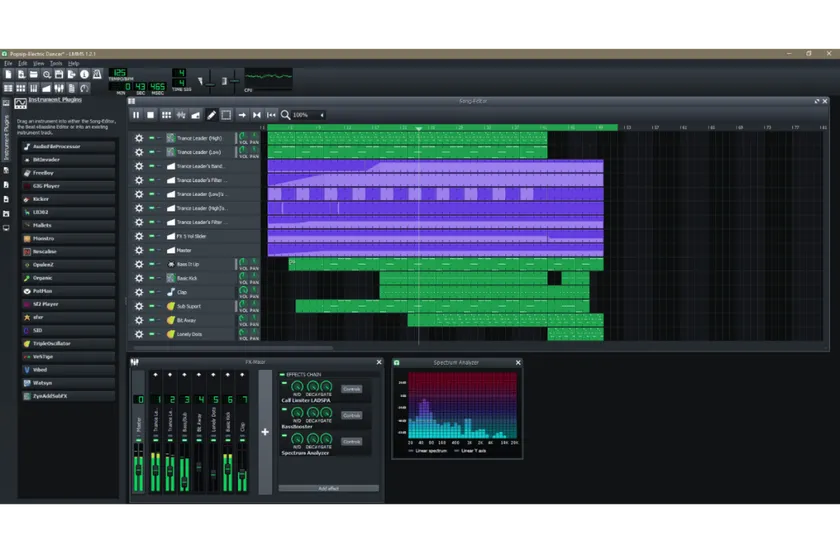Mute the Trance Leader (High) track
The image size is (840, 560).
pos(152,138)
